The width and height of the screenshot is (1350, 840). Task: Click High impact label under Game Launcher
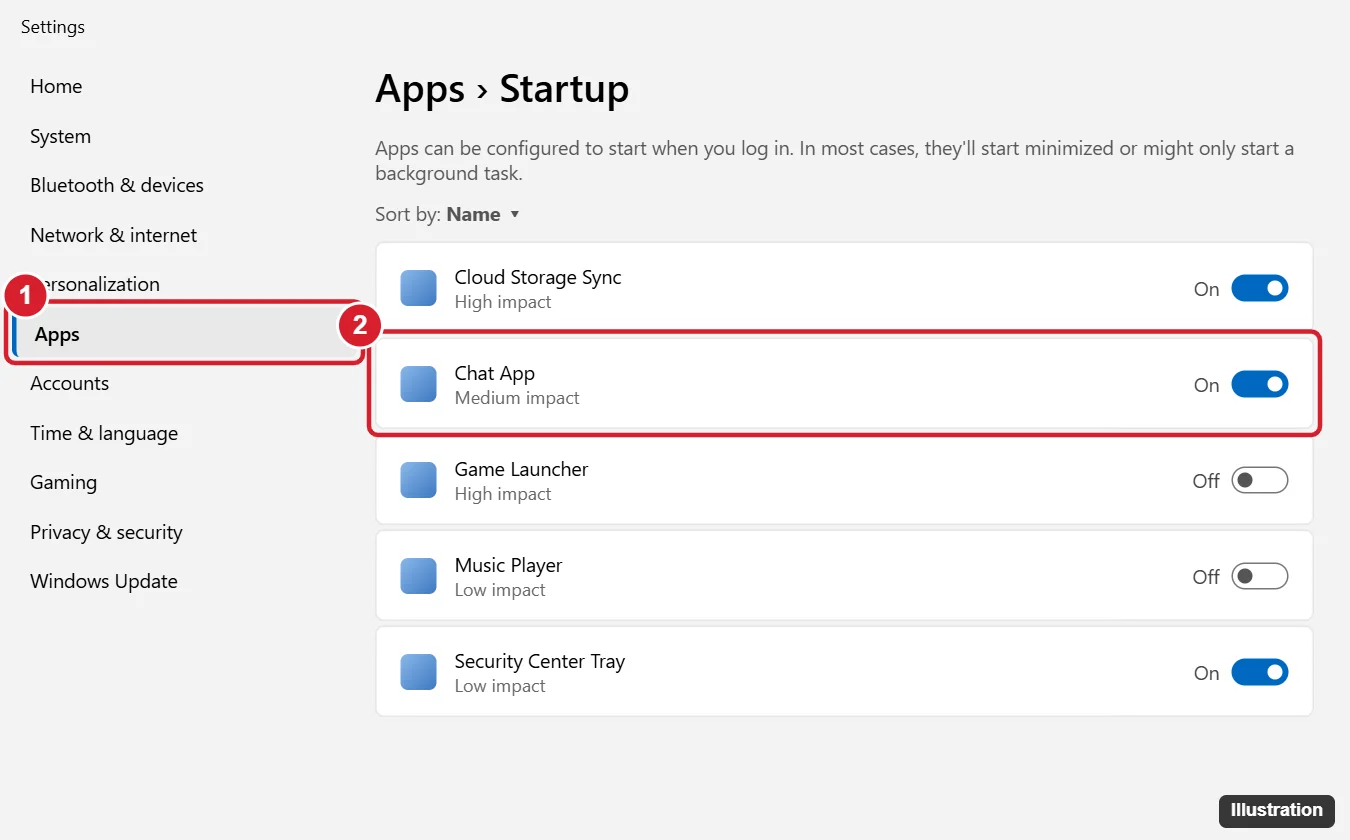pos(503,494)
